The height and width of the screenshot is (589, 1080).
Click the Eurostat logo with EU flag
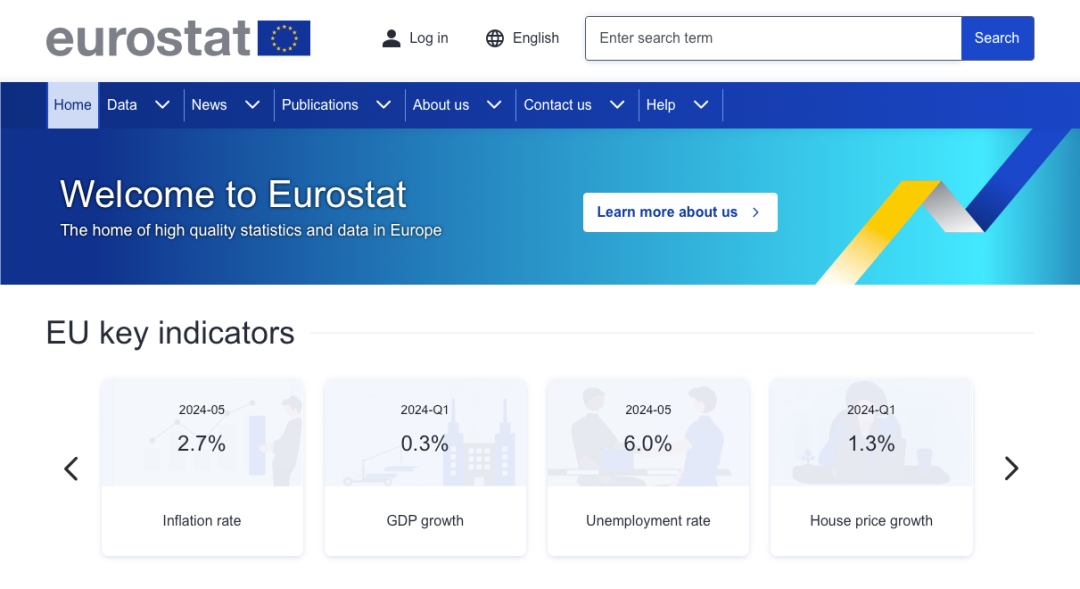coord(178,38)
